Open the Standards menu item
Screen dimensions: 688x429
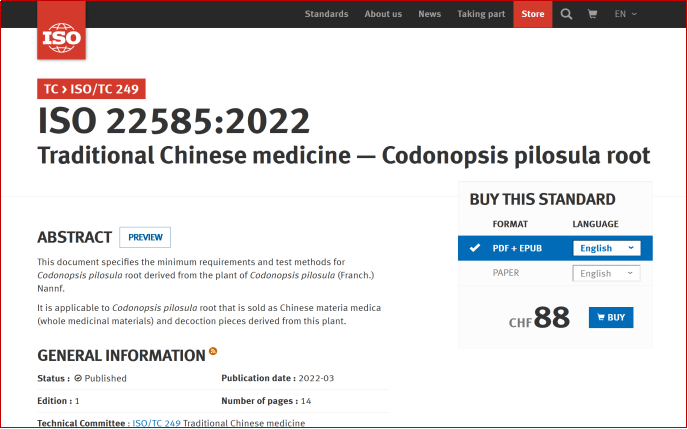(x=326, y=14)
